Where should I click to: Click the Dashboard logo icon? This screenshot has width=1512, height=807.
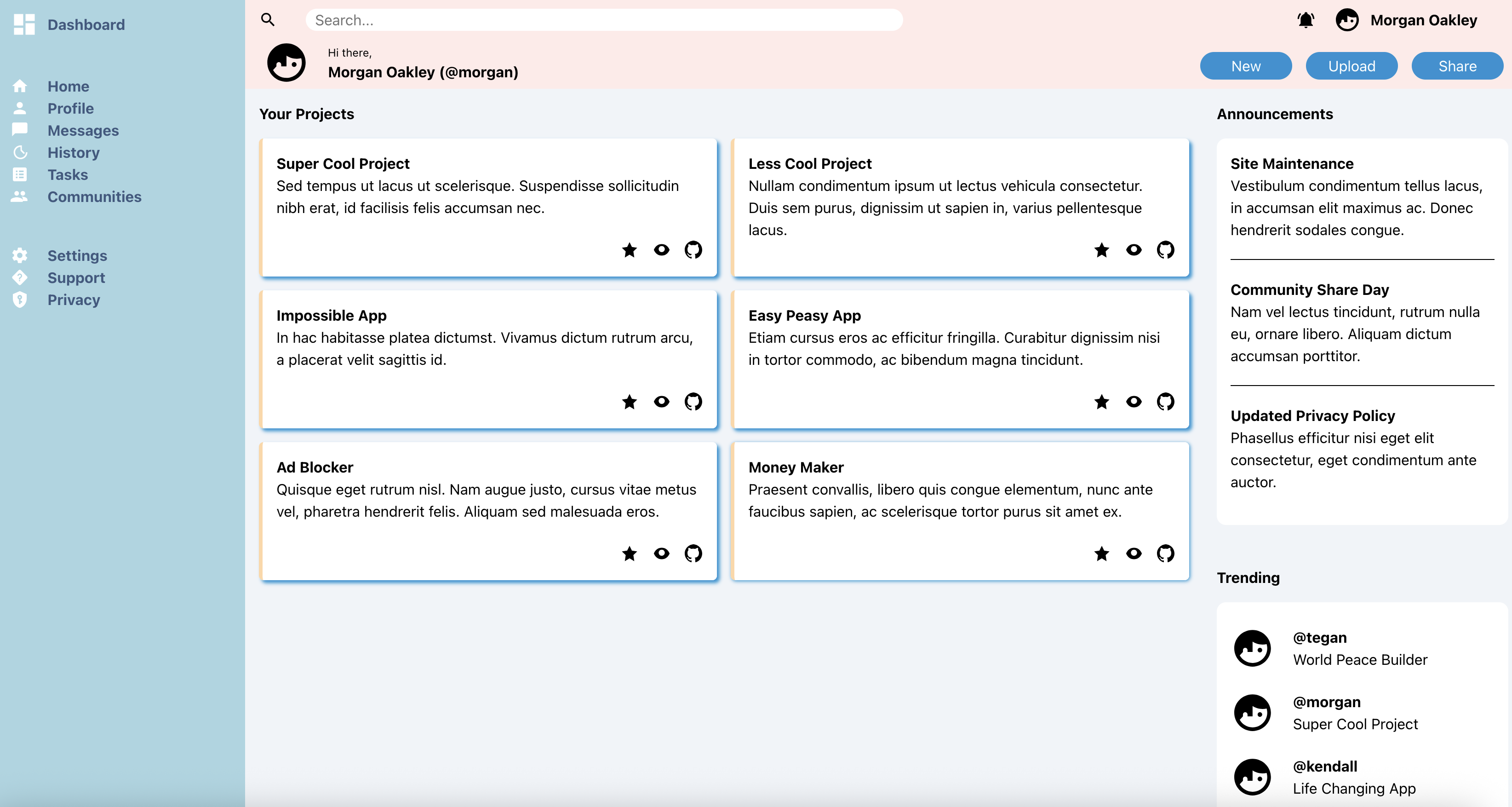[x=24, y=25]
